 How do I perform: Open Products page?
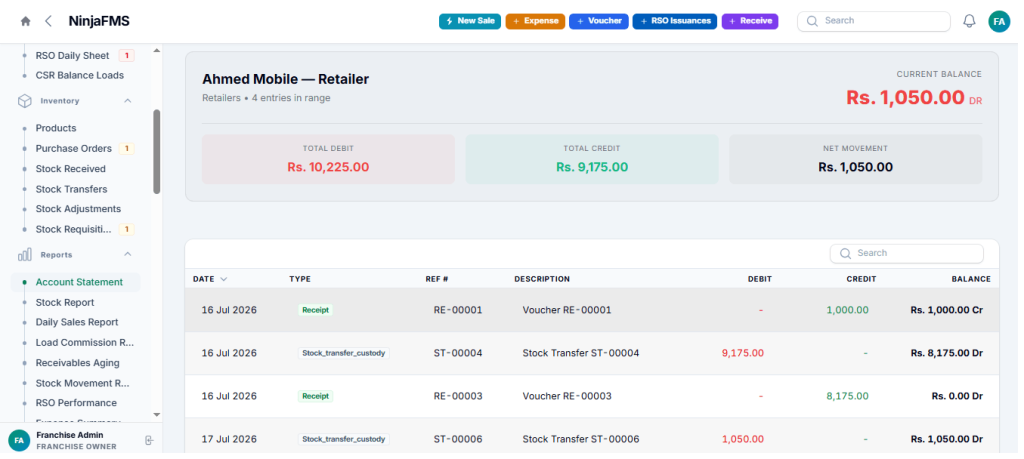point(56,128)
